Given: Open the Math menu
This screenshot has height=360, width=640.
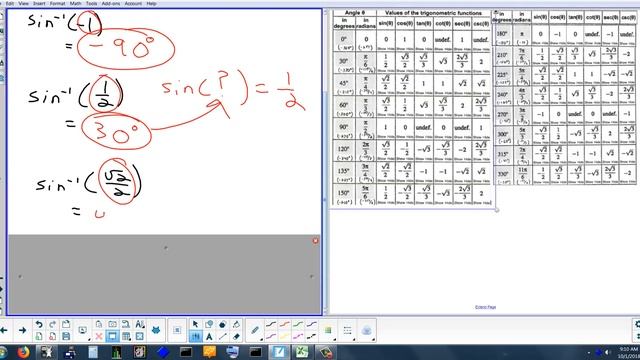Looking at the screenshot, I should (x=75, y=3).
